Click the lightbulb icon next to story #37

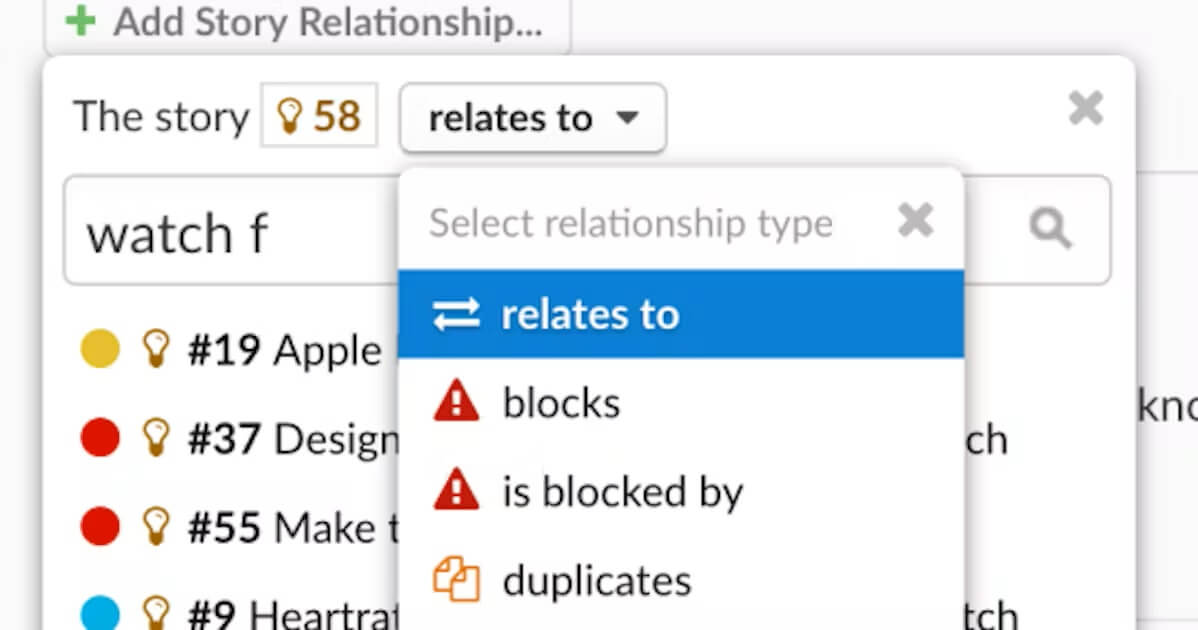click(x=156, y=437)
